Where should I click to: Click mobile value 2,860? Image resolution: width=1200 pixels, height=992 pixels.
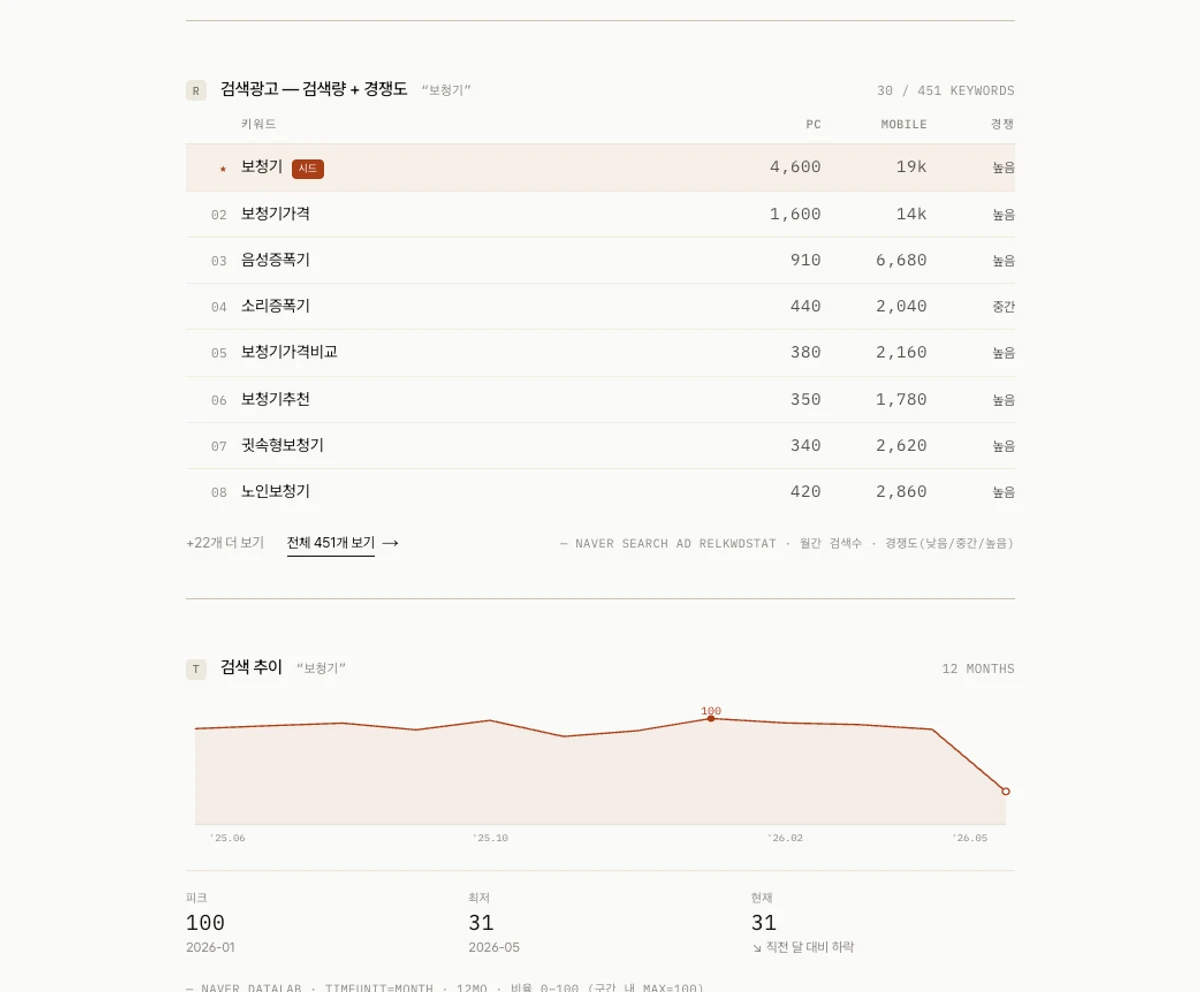[x=901, y=491]
